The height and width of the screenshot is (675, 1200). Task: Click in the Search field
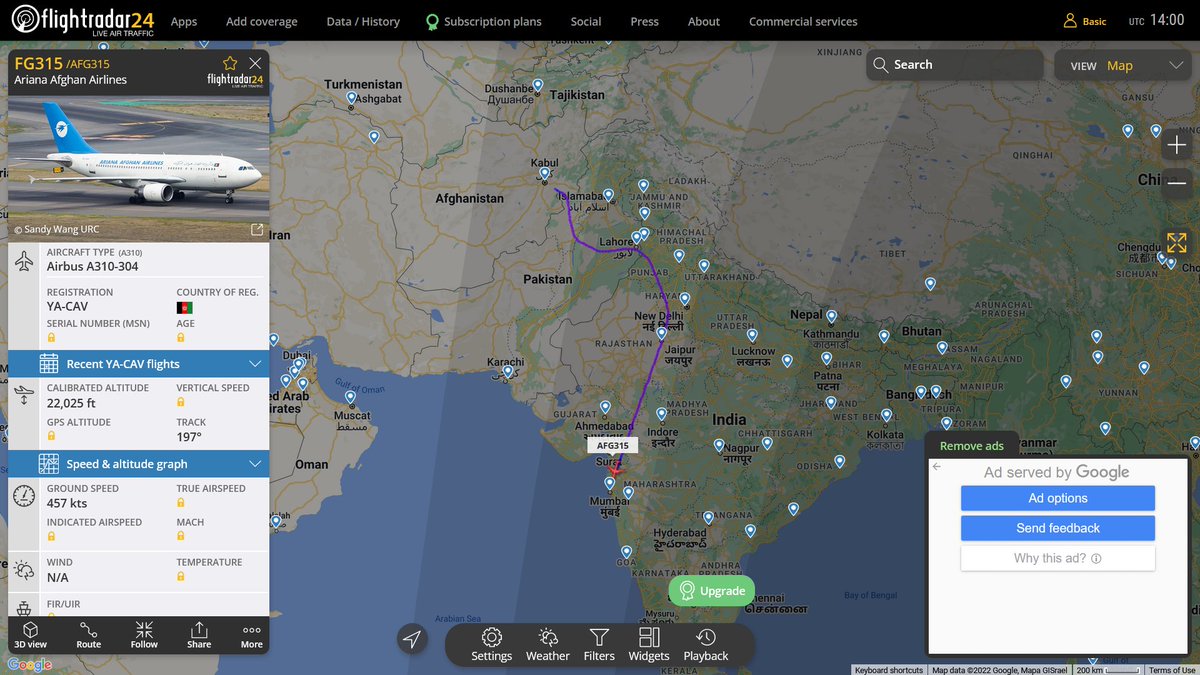click(955, 65)
